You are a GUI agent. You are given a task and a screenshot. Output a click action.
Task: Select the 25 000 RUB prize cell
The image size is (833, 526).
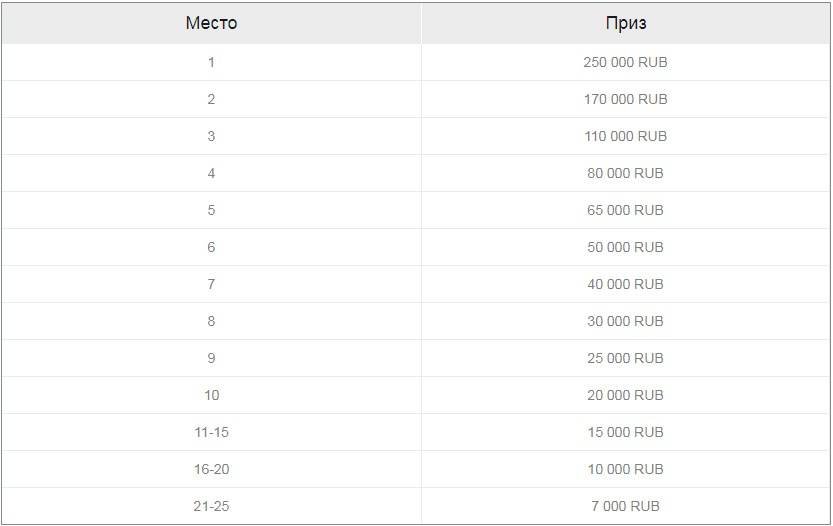[625, 358]
